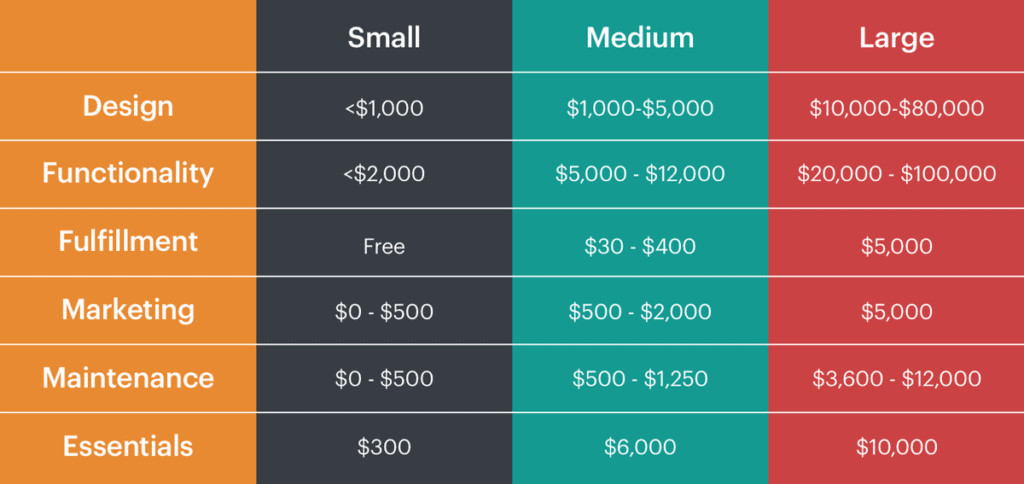Select the Marketing row label
Image resolution: width=1024 pixels, height=484 pixels.
(128, 310)
